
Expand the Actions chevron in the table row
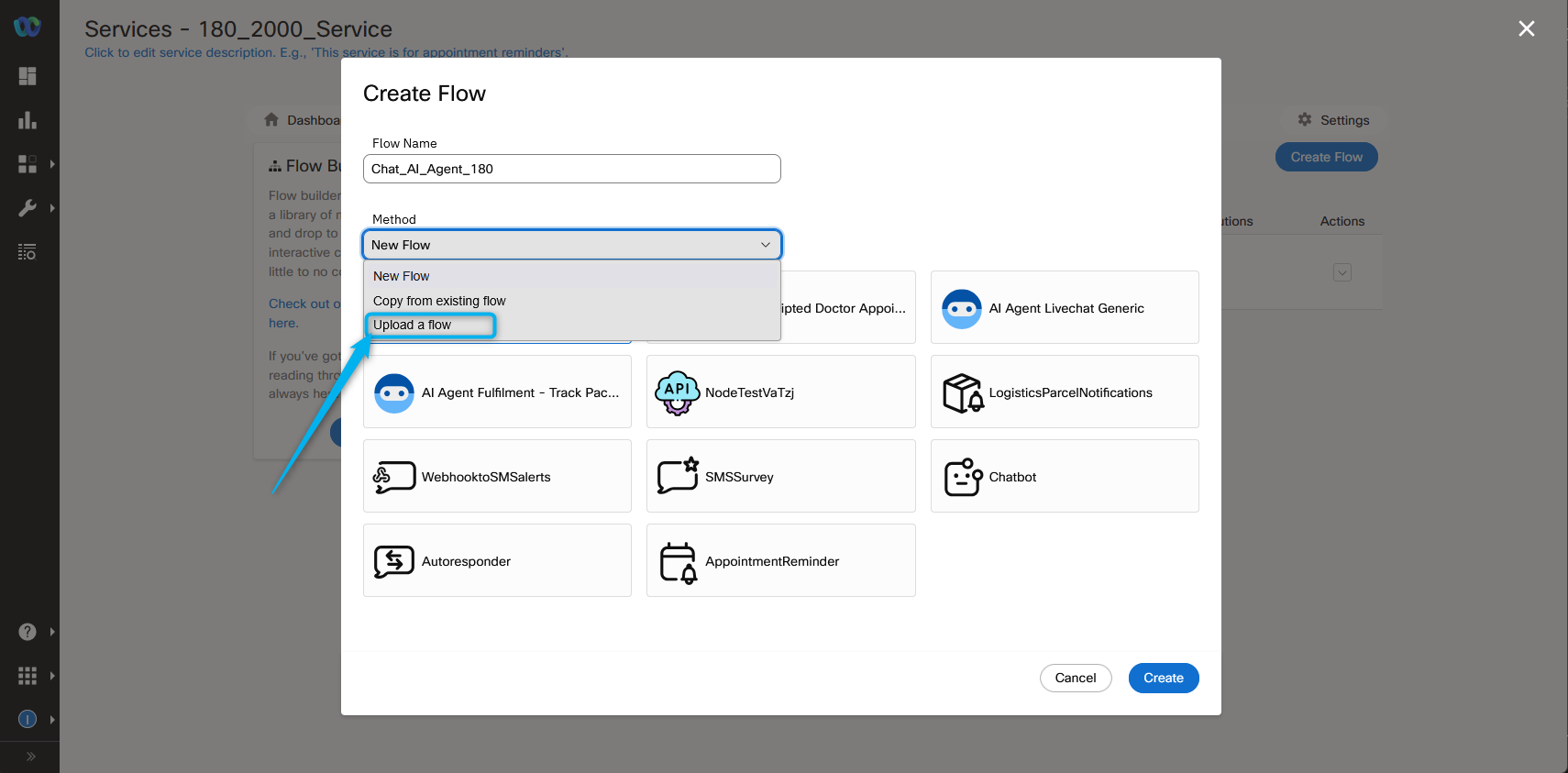pos(1342,272)
